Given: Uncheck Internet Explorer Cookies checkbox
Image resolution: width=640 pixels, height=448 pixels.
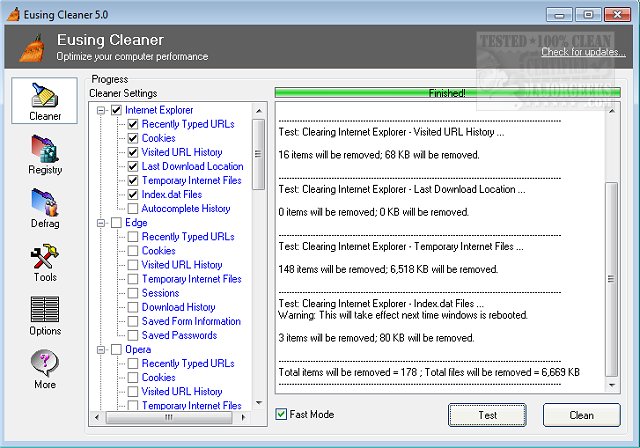Looking at the screenshot, I should (133, 138).
